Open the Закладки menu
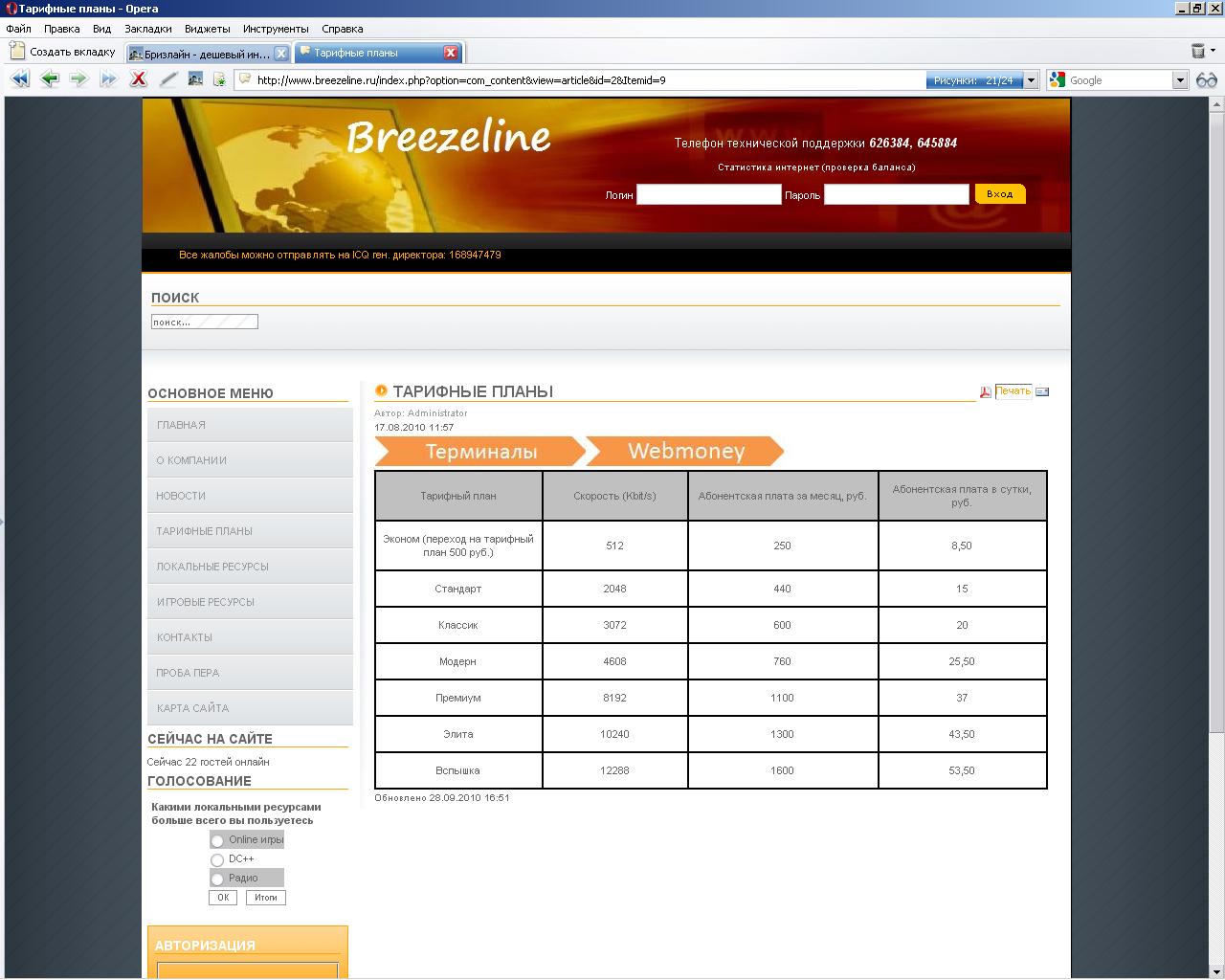The width and height of the screenshot is (1225, 980). point(148,29)
